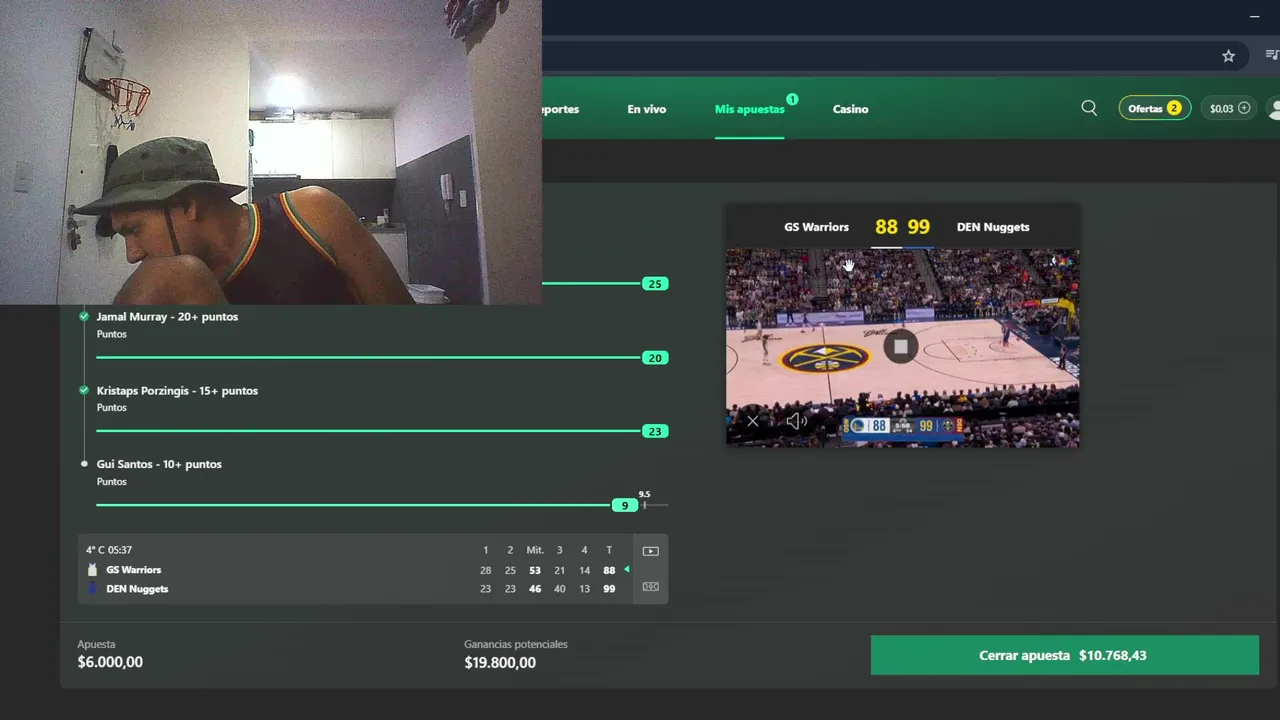Open the browser media control icon
The width and height of the screenshot is (1280, 720).
(1272, 56)
